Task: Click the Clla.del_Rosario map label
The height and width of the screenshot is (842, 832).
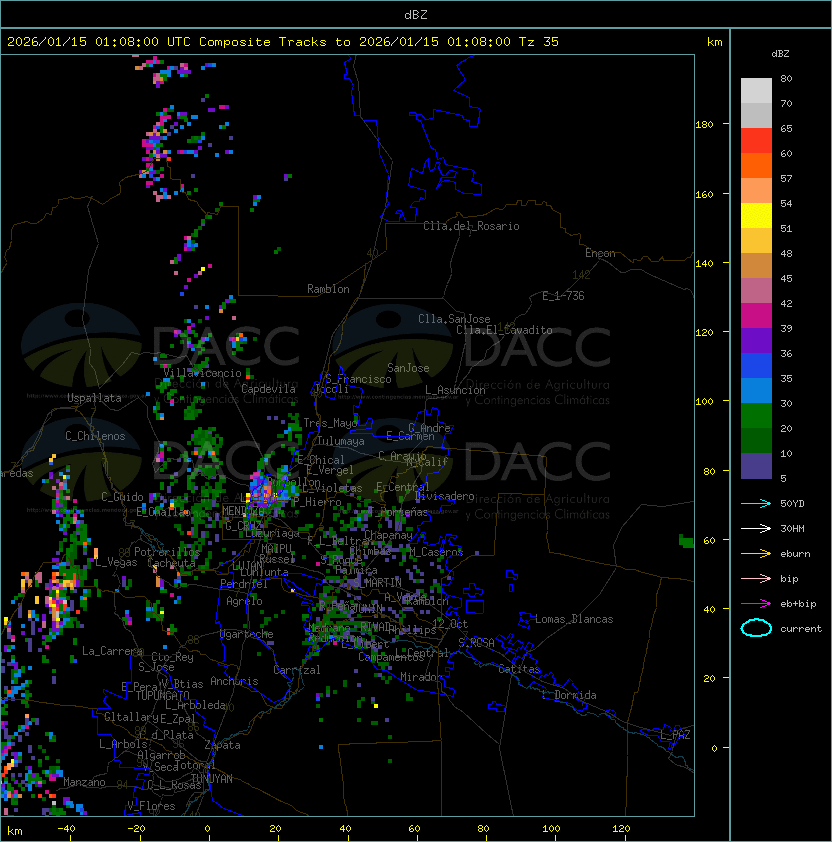Action: tap(471, 226)
